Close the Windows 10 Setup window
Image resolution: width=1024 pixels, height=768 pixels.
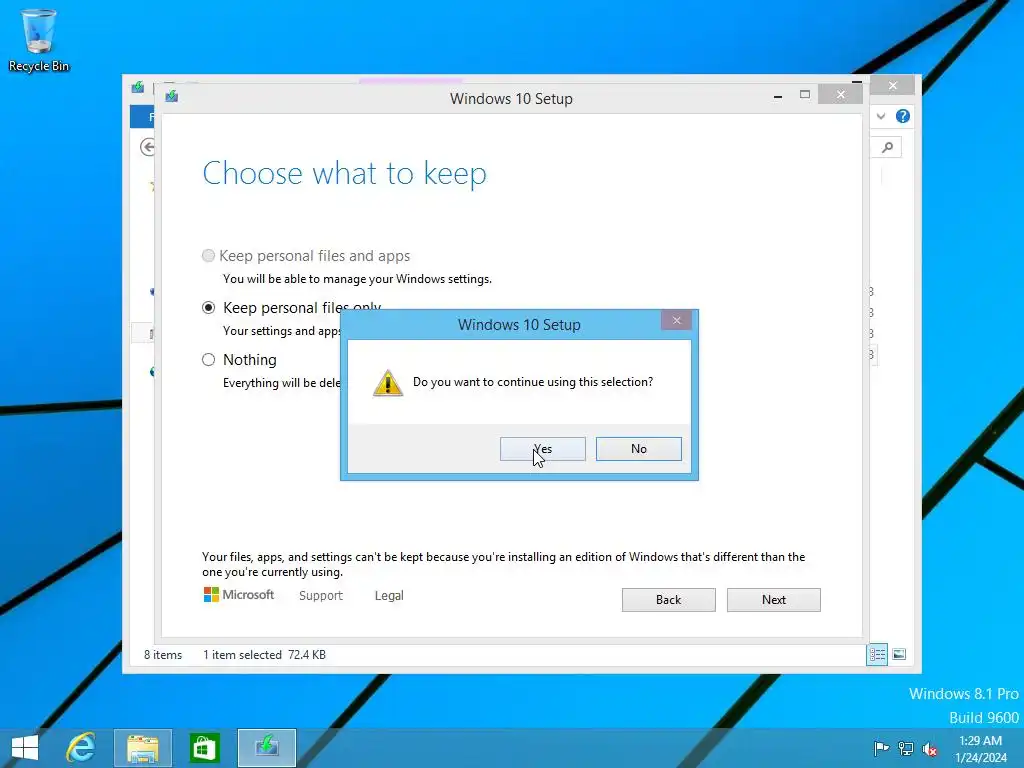point(840,95)
